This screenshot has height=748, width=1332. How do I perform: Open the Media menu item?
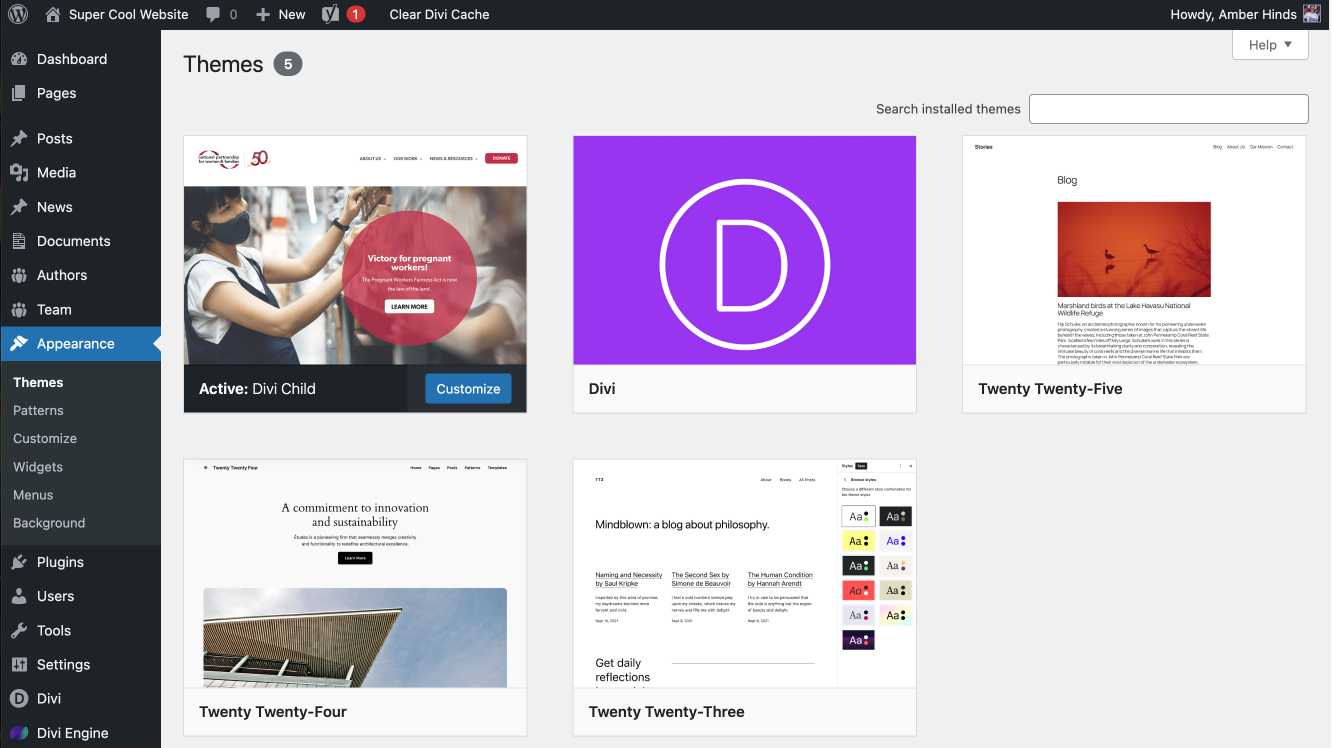click(80, 173)
